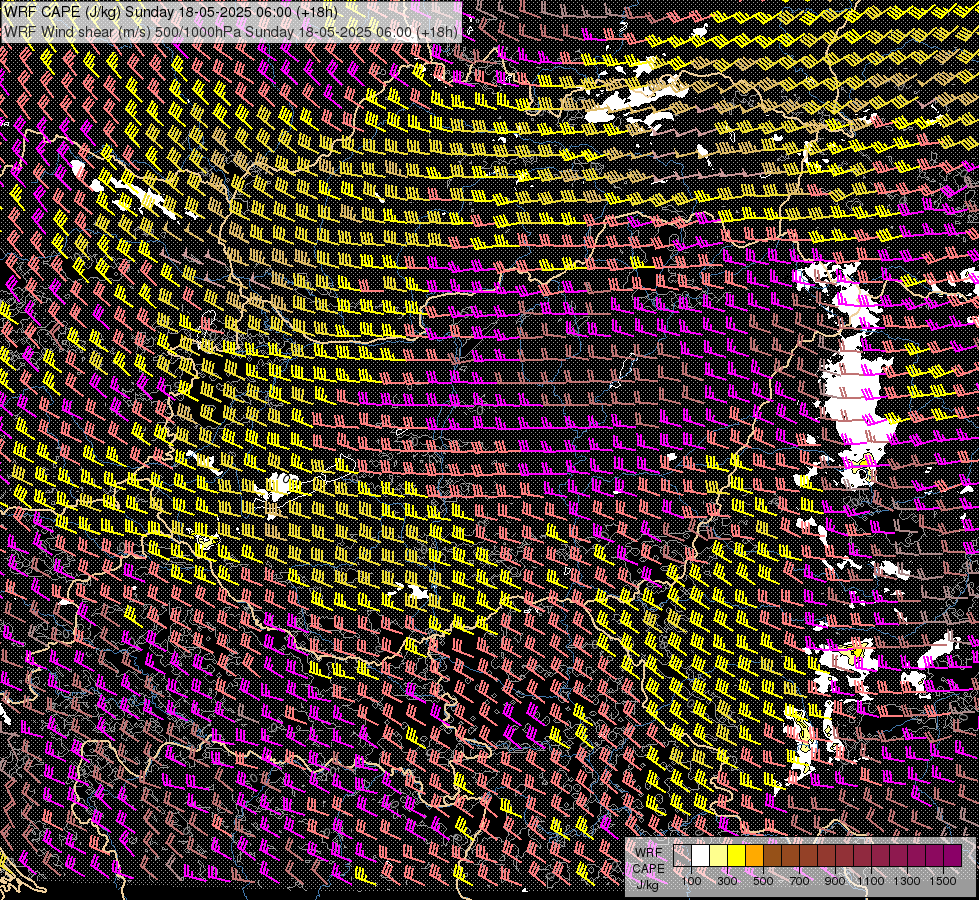The image size is (979, 900).
Task: Click the legend value 100
Action: point(692,881)
